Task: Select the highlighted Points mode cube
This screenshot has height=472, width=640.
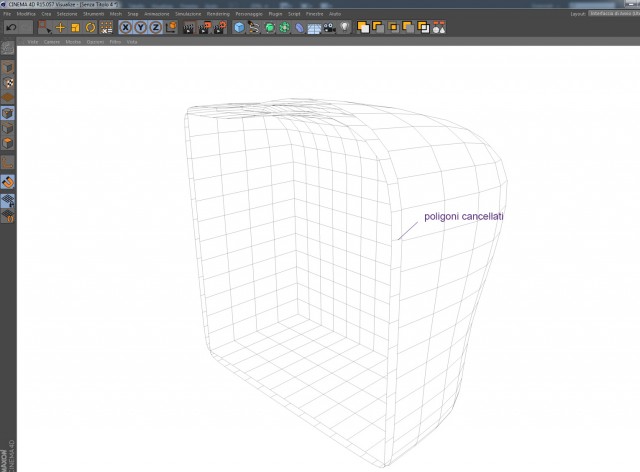Action: (x=8, y=113)
